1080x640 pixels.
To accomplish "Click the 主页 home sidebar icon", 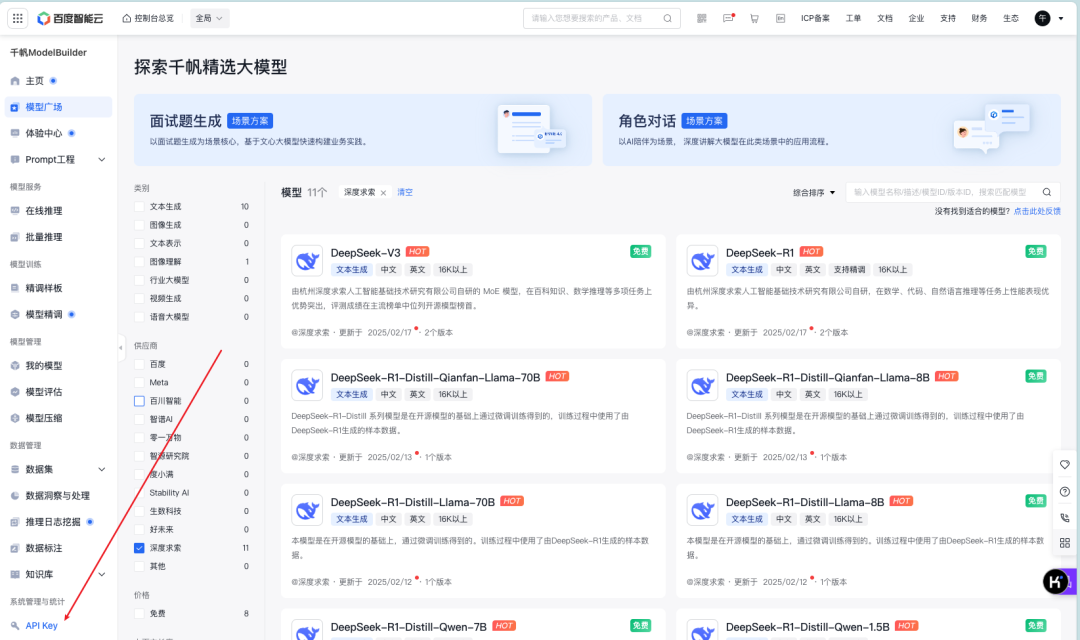I will (x=15, y=81).
